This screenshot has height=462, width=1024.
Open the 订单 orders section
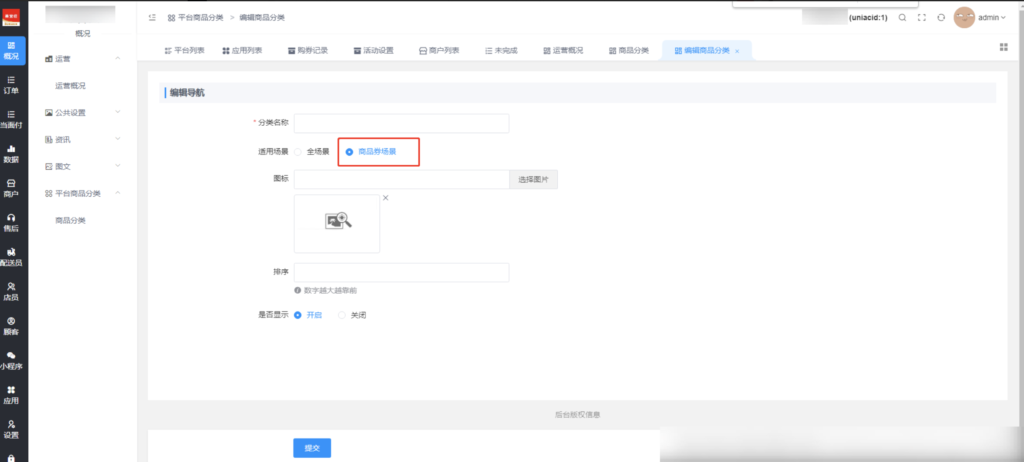coord(12,85)
